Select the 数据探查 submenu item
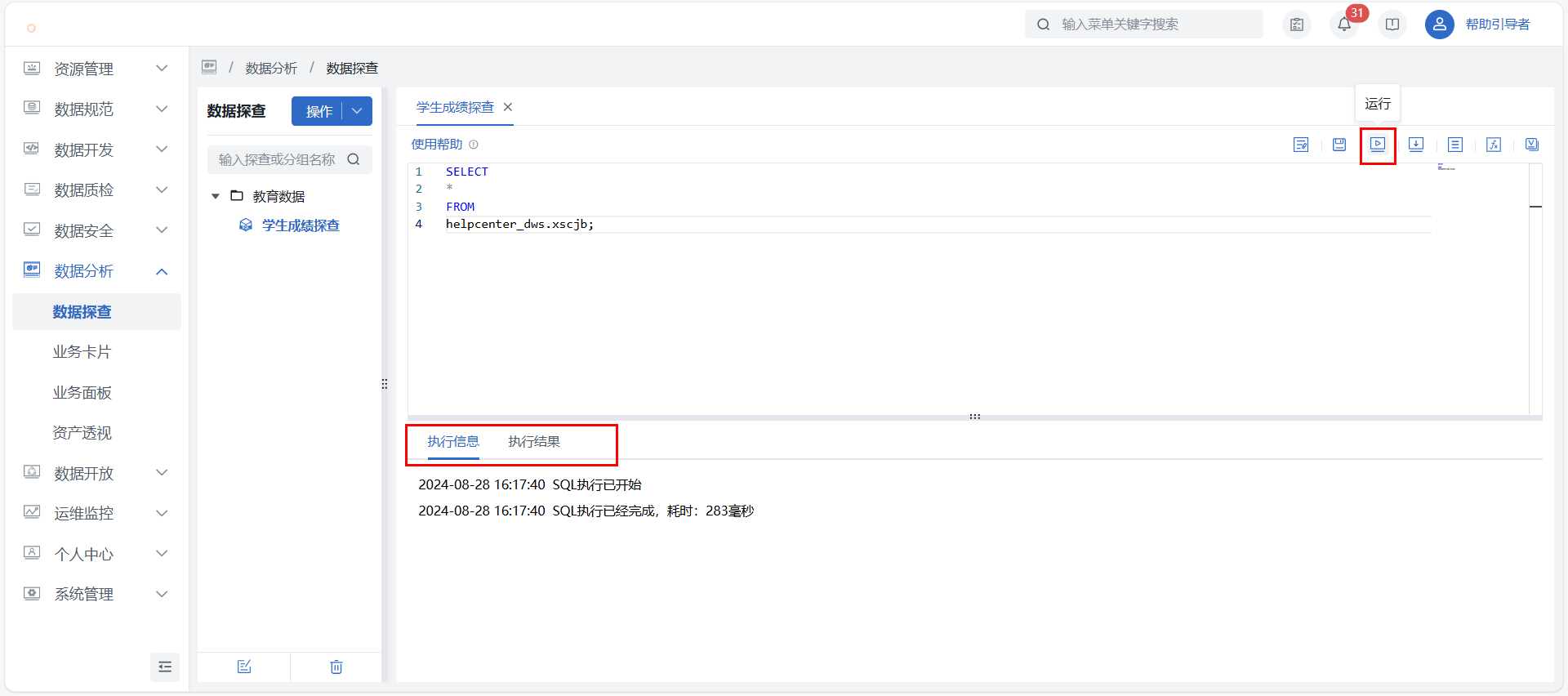The image size is (1568, 696). [97, 311]
